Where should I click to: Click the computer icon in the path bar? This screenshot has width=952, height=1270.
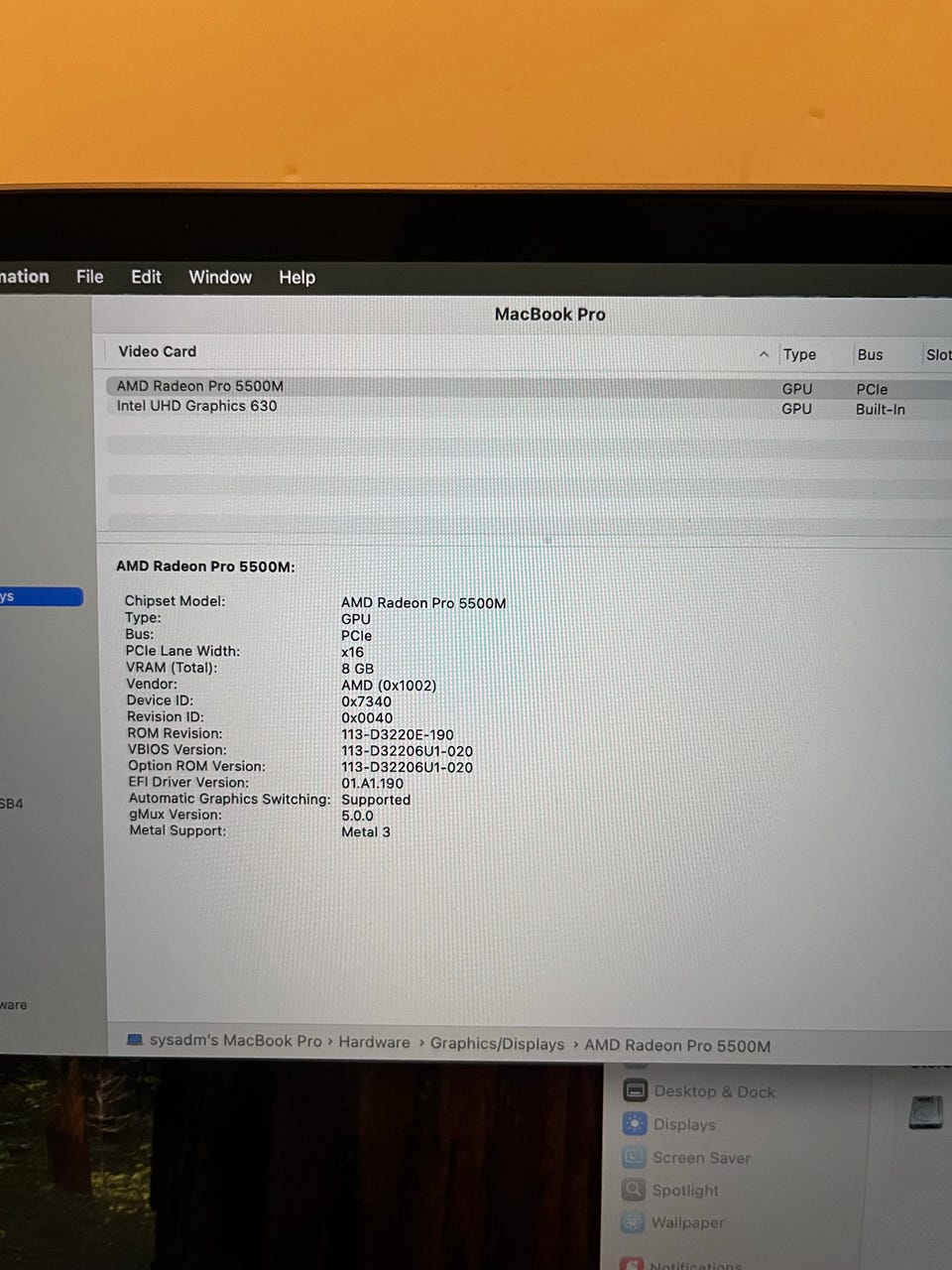(x=135, y=1040)
